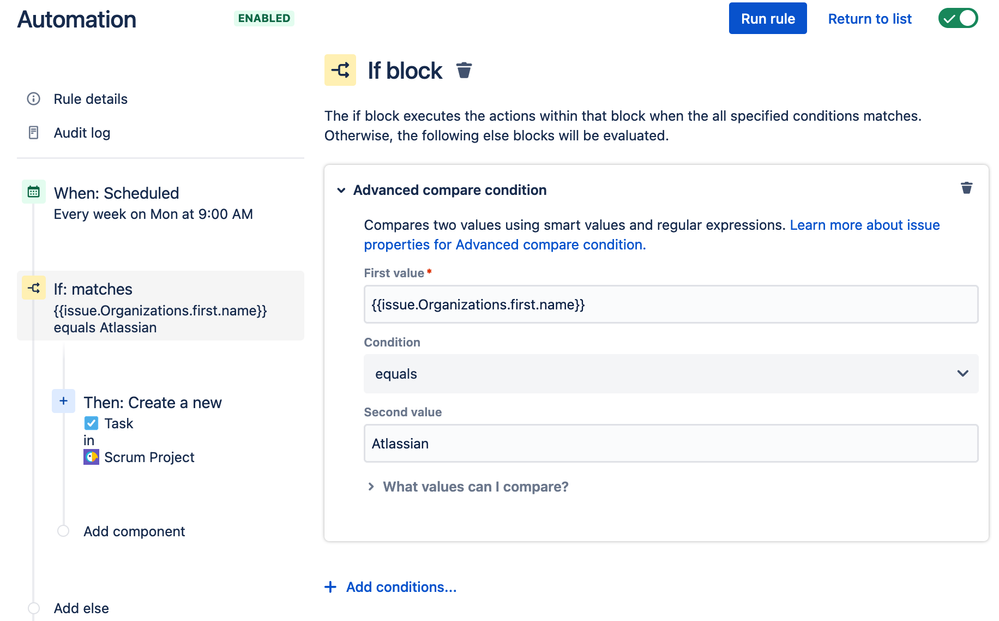Click the Task issue type checkbox icon
Screen dimensions: 999x621
91,424
